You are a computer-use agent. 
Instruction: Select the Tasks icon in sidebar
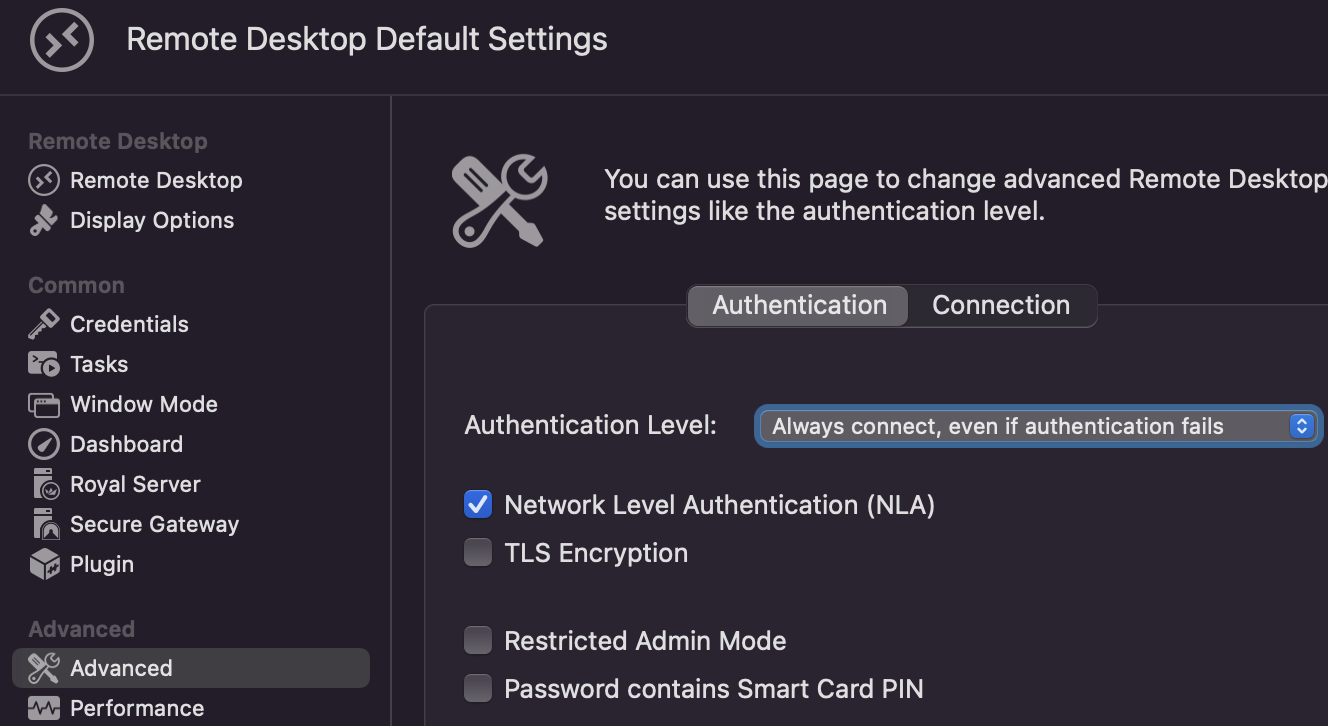point(44,364)
